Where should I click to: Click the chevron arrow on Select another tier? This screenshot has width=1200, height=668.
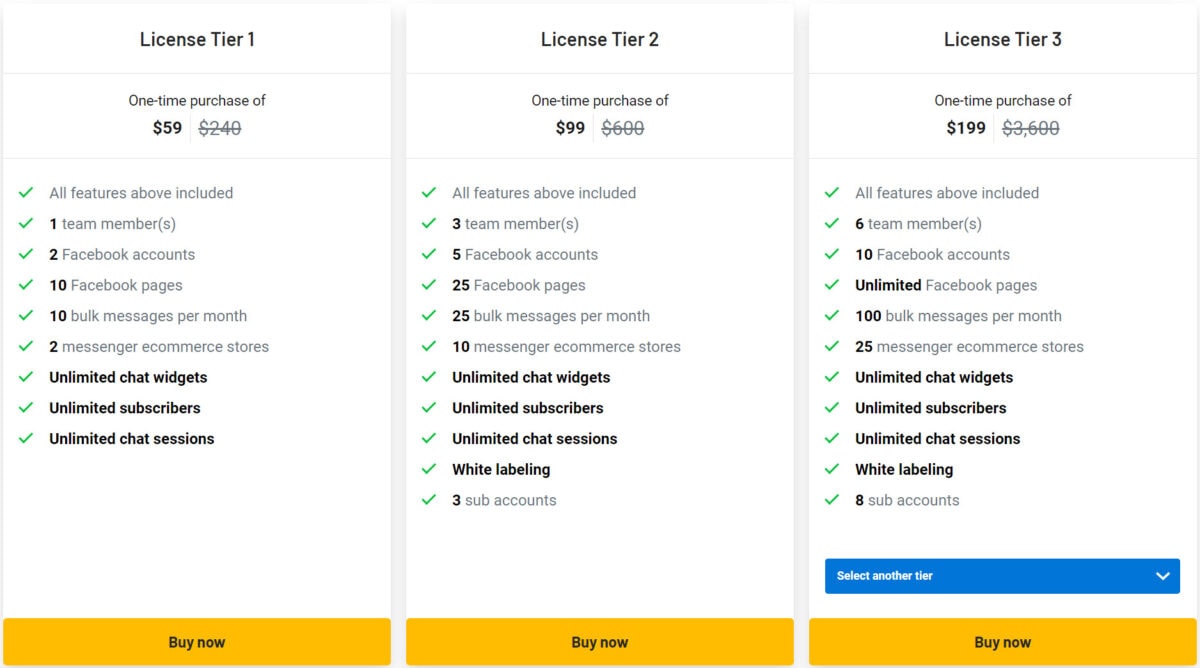1162,576
